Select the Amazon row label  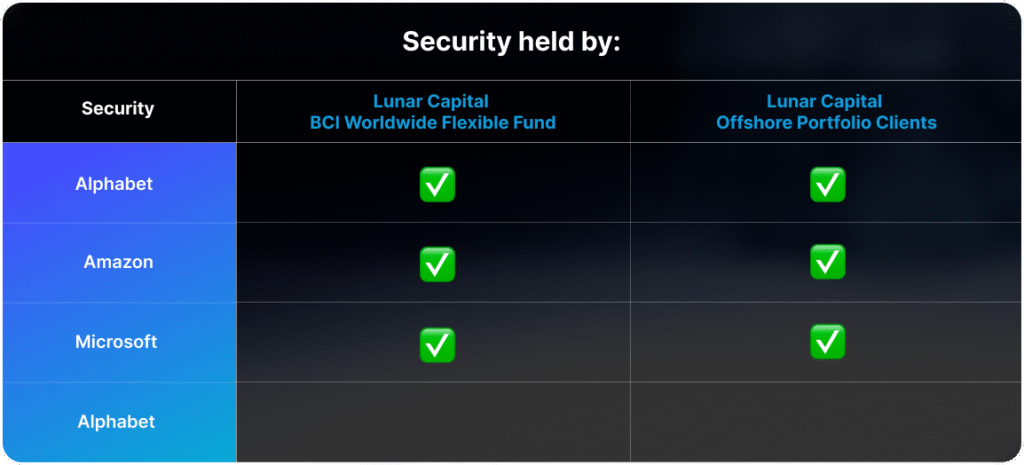(x=118, y=262)
